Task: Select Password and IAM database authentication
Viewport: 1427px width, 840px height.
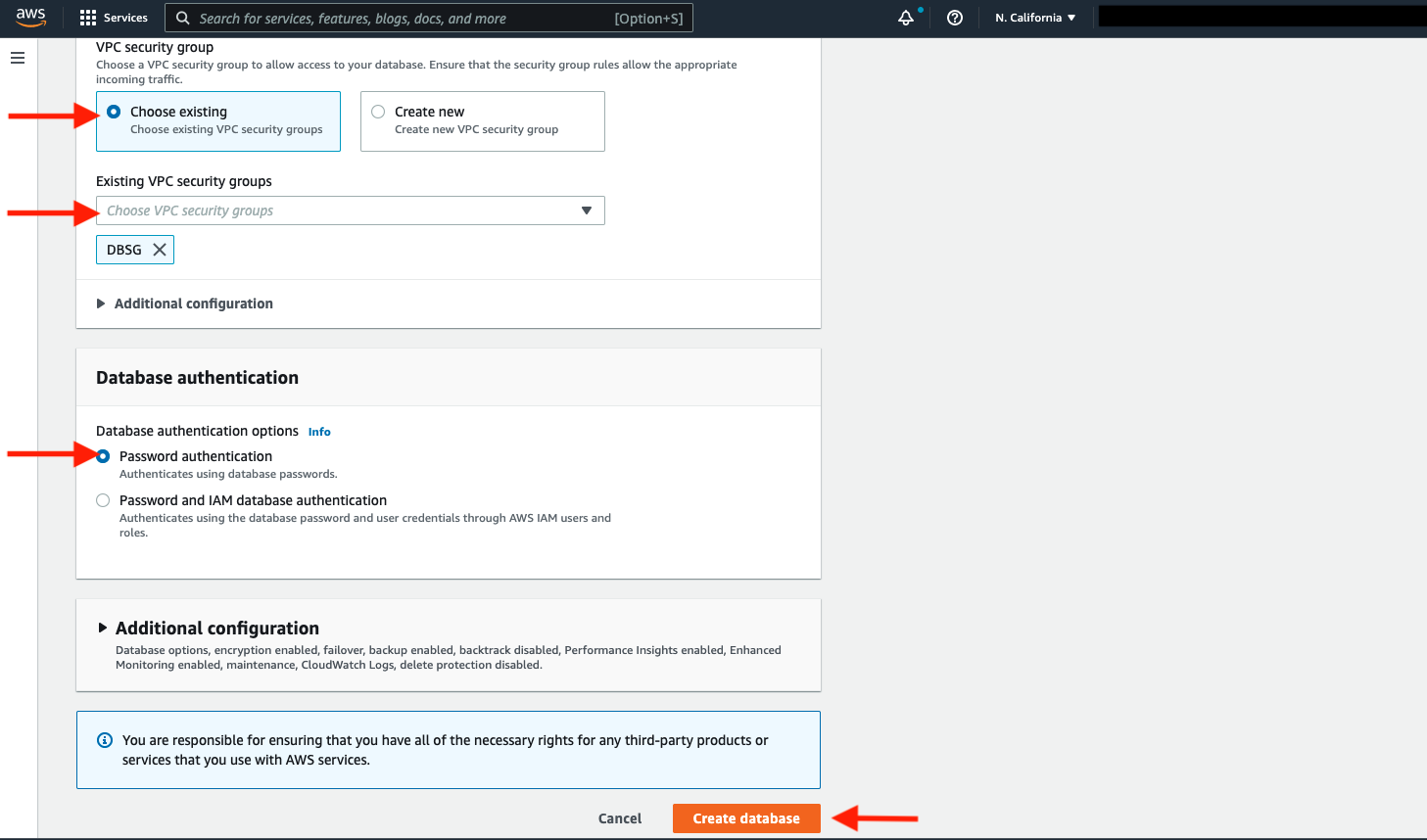Action: pyautogui.click(x=103, y=500)
